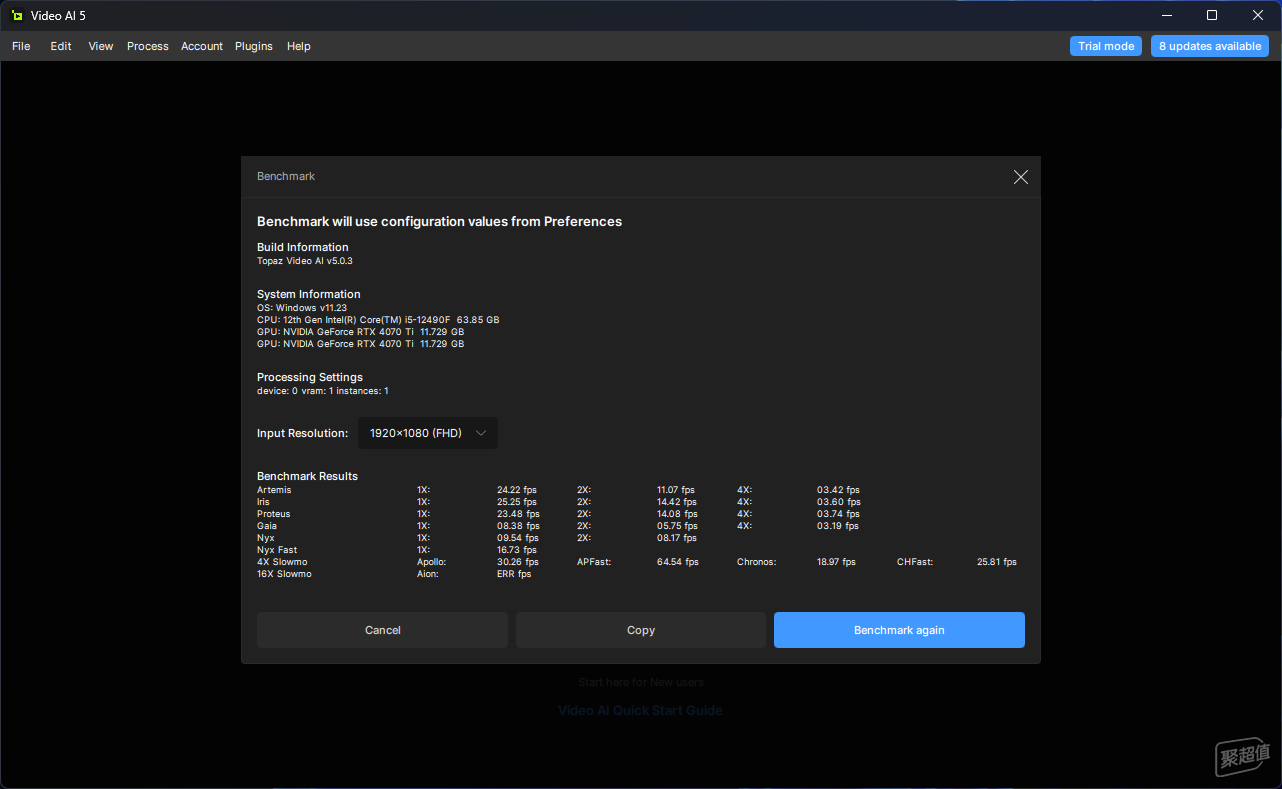1282x789 pixels.
Task: Click the 11.07 fps Artemis 2X value
Action: (676, 490)
